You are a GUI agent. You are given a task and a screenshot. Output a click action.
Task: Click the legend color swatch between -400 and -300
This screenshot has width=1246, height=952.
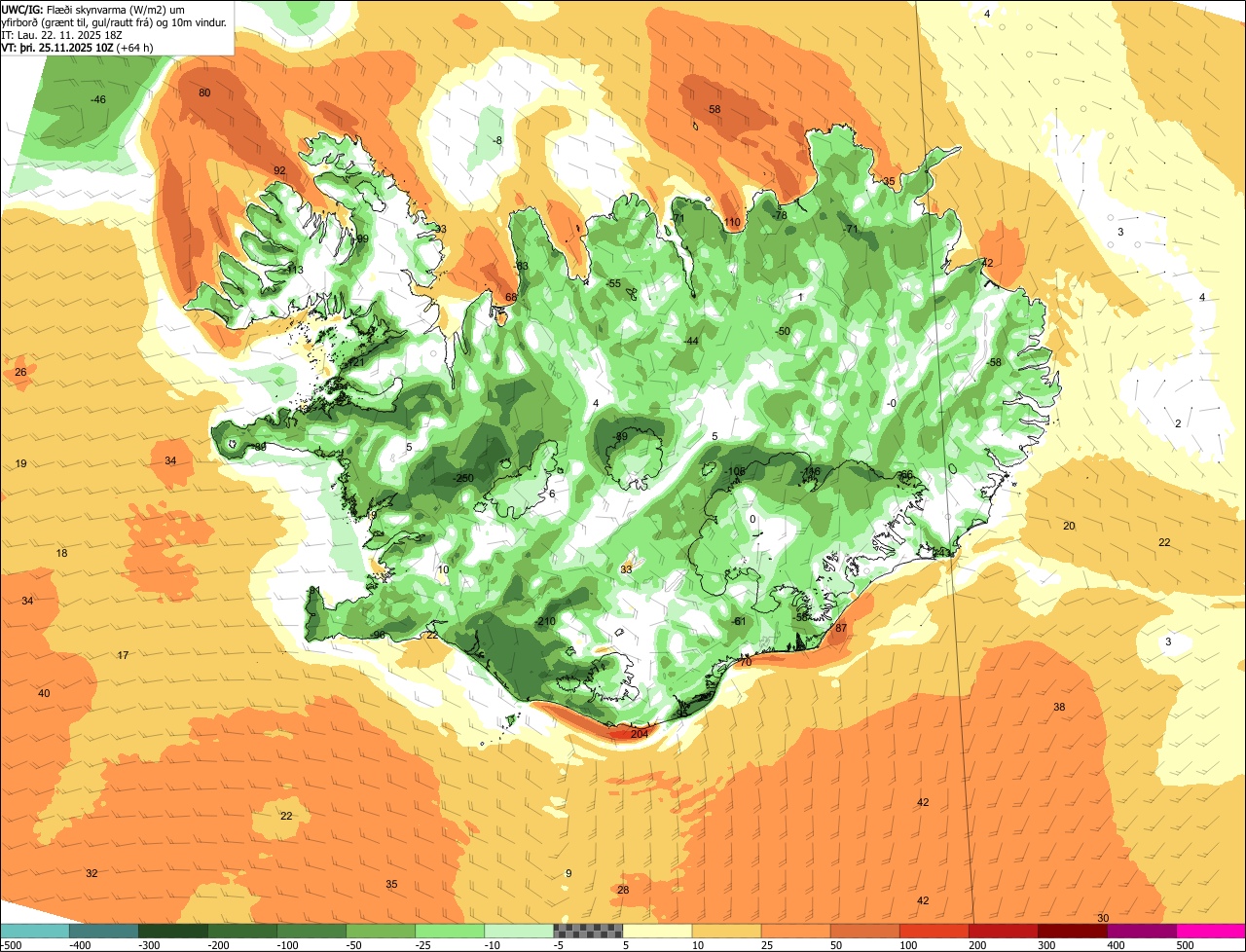pos(103,931)
